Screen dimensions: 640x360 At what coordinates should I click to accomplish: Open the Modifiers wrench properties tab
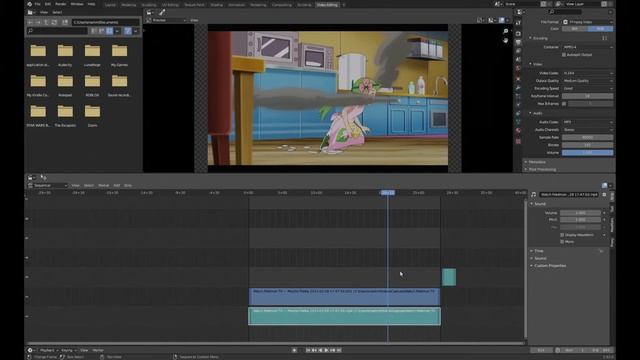pyautogui.click(x=518, y=87)
